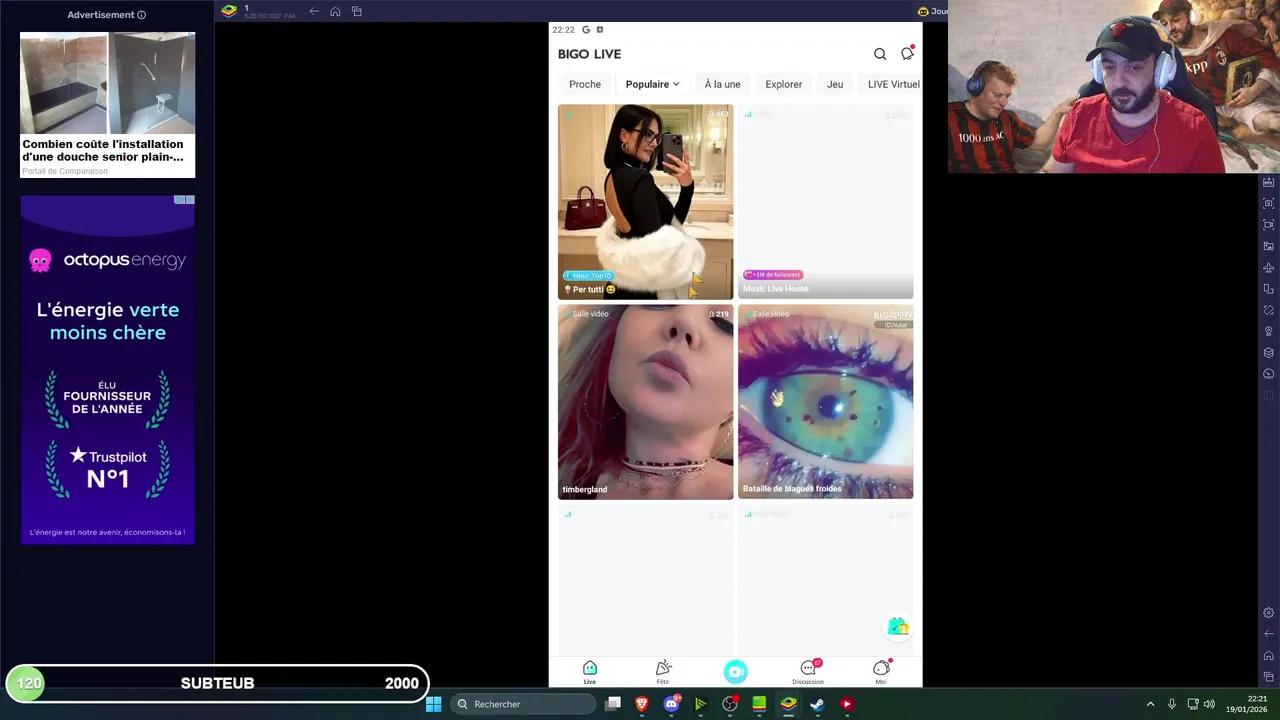The image size is (1280, 720).
Task: Open Fête tab in bottom bar
Action: pyautogui.click(x=663, y=672)
